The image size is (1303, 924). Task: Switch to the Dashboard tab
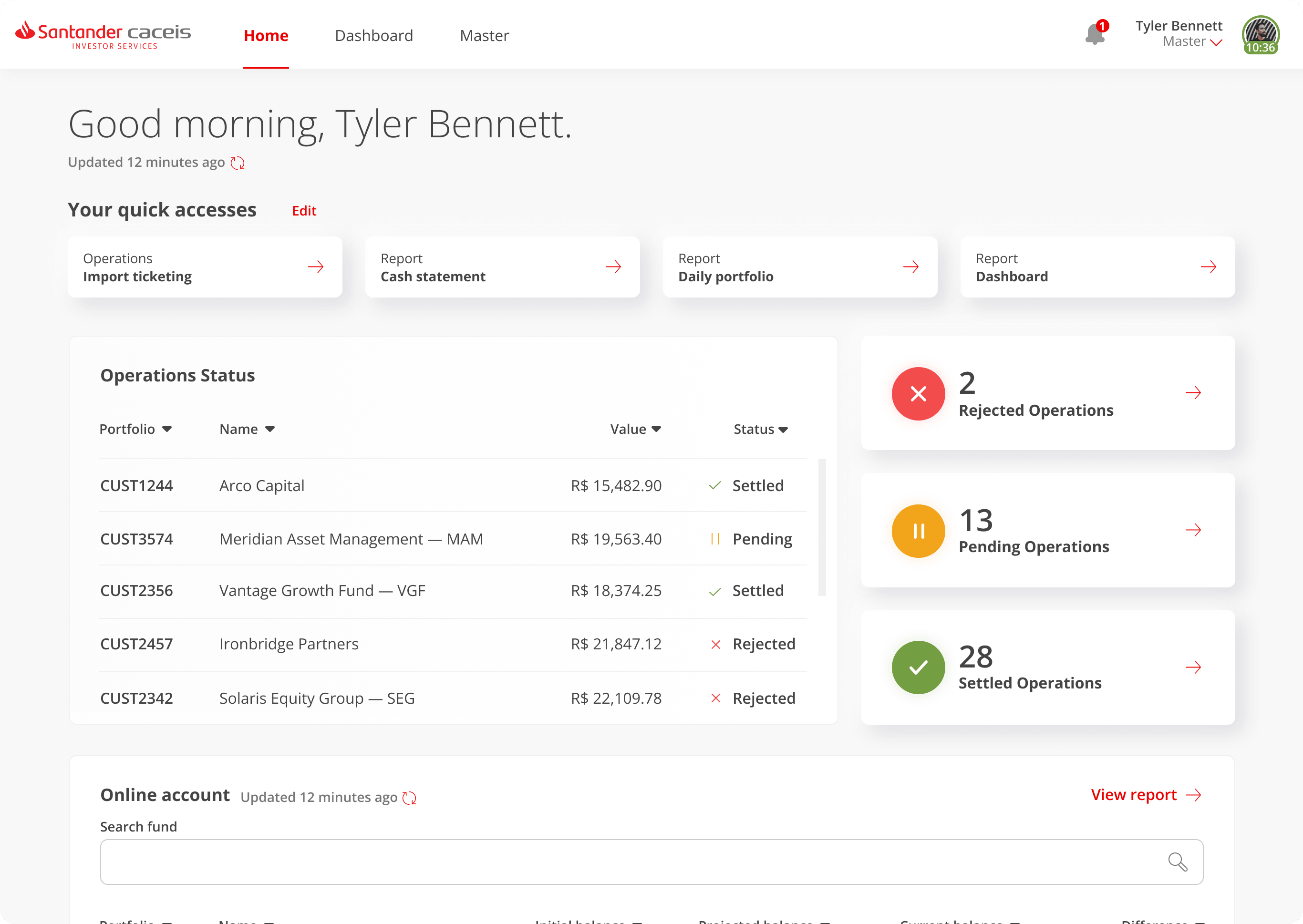[x=374, y=35]
